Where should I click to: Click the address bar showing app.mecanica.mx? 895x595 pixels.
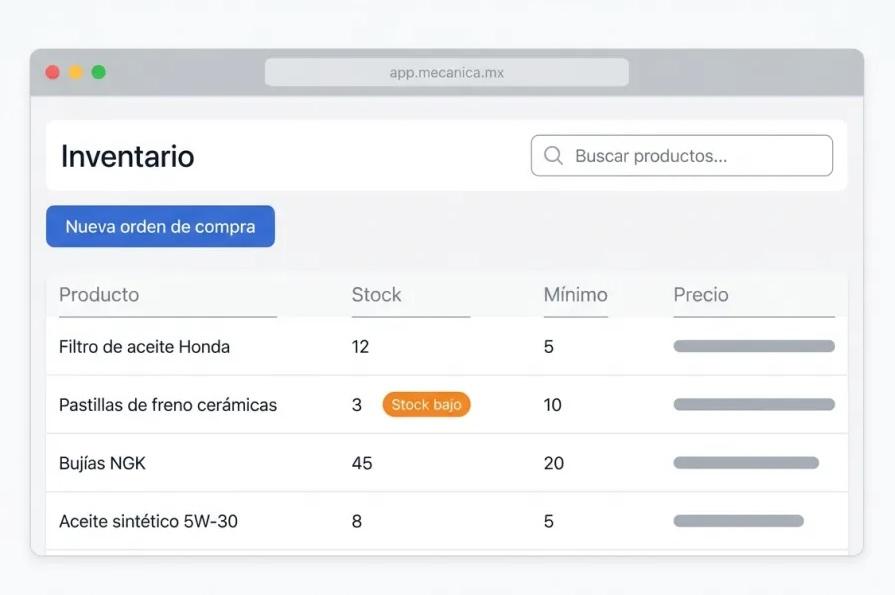[447, 71]
